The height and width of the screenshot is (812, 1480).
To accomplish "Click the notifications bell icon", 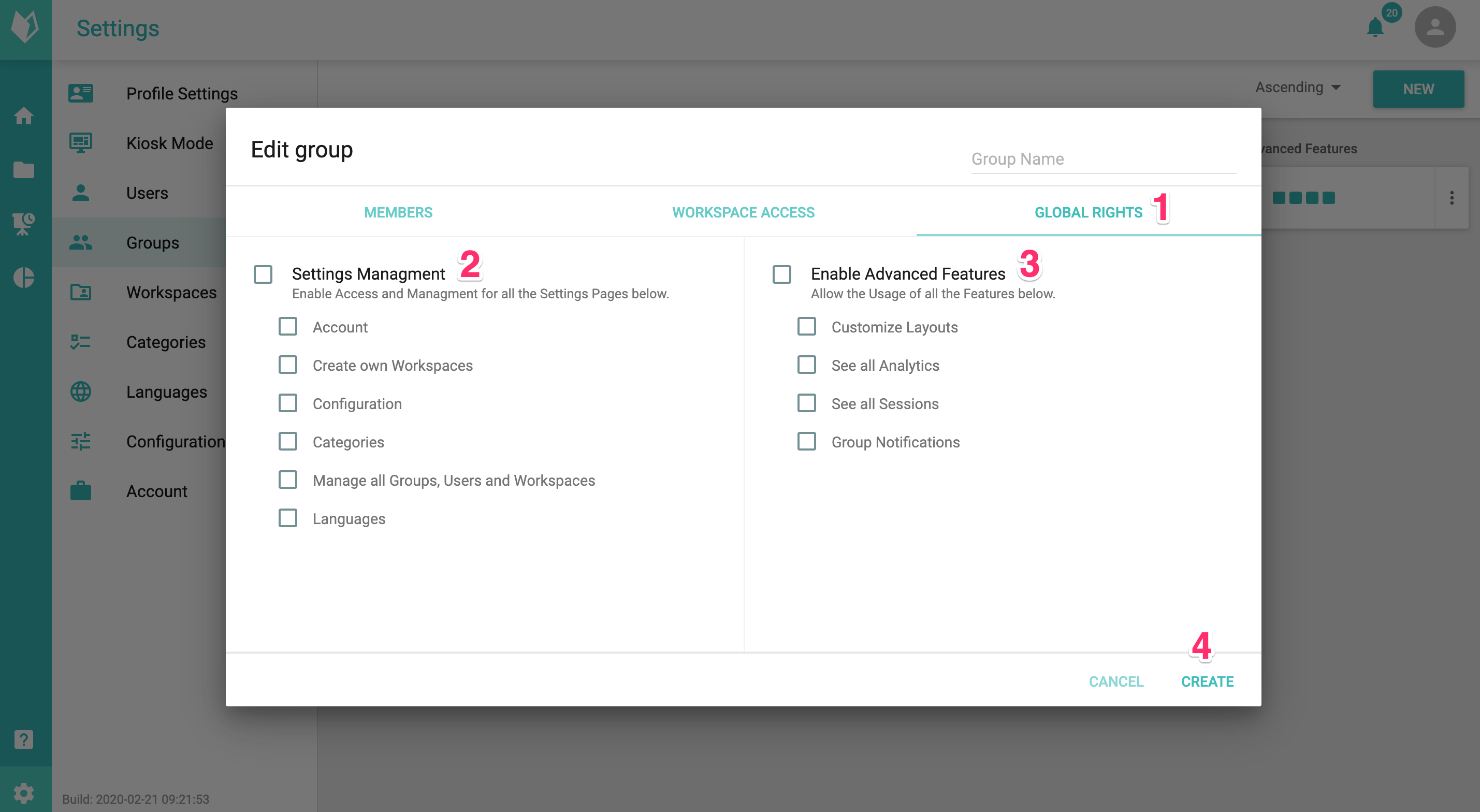I will [1375, 27].
